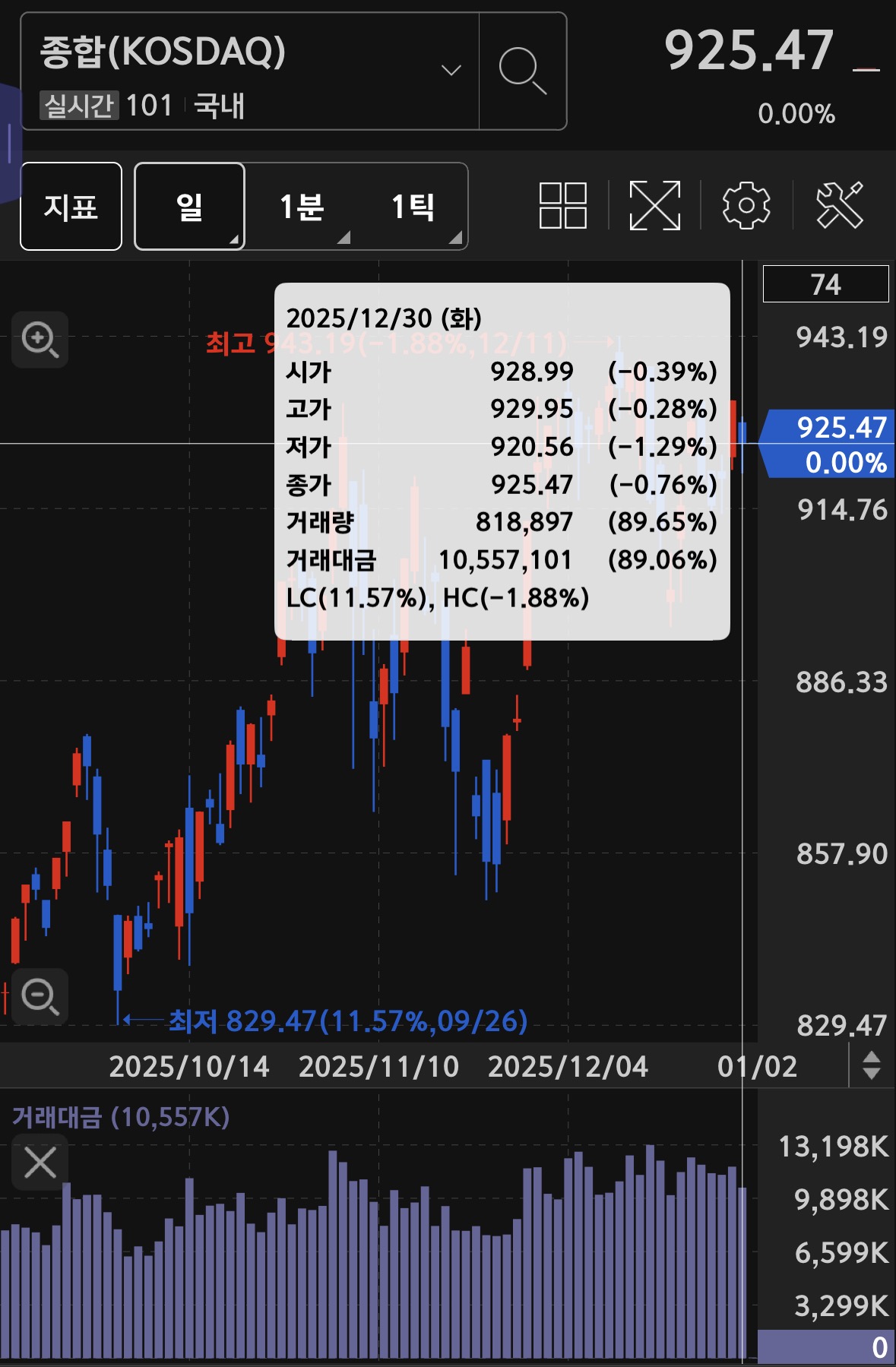The image size is (896, 1367).
Task: Click the current price 925.47 header
Action: (x=749, y=51)
